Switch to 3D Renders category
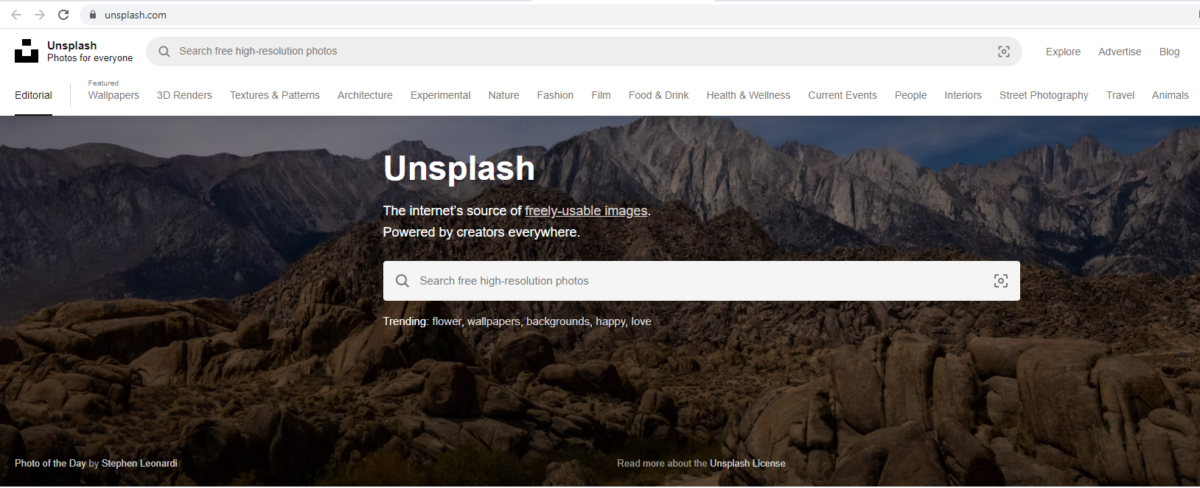The height and width of the screenshot is (488, 1200). 185,95
